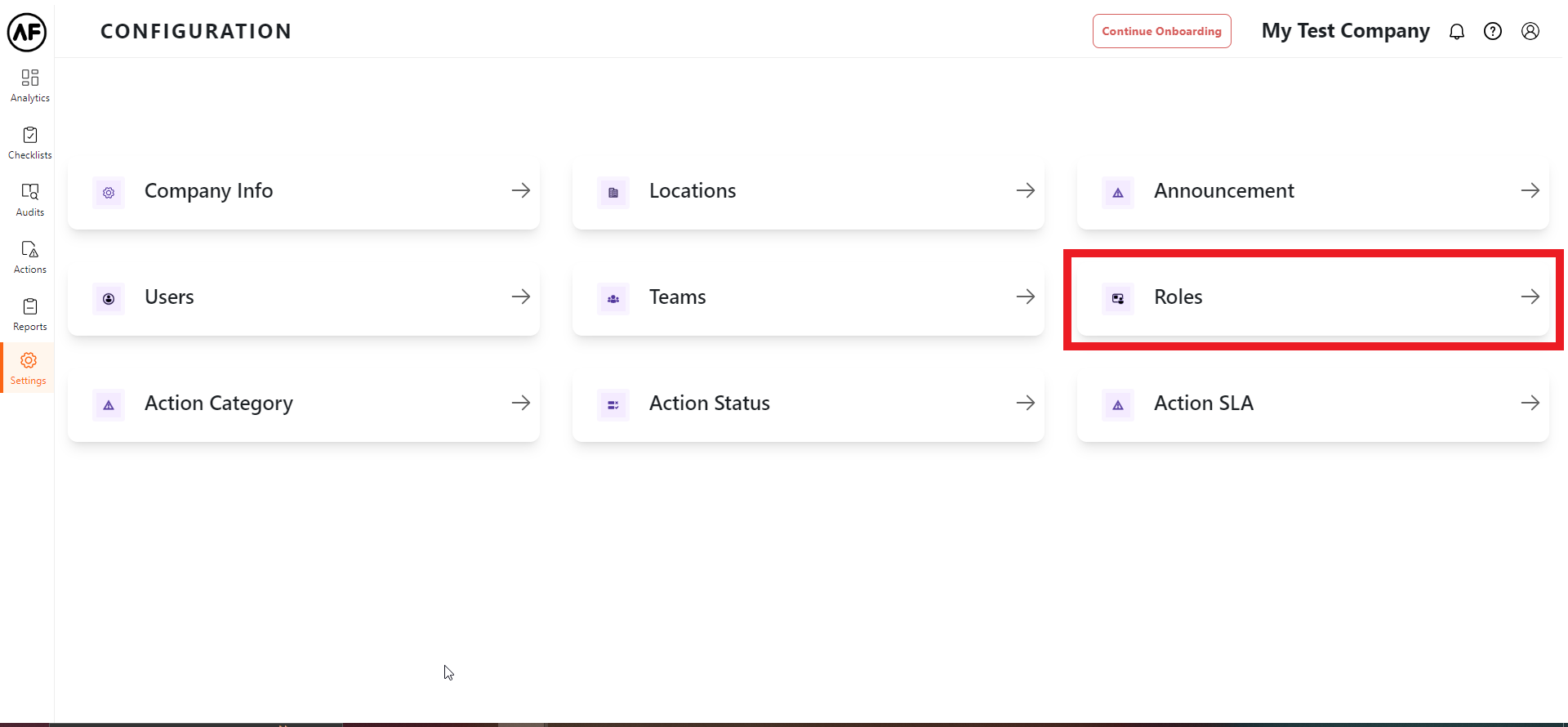
Task: Click the Company Info gear icon
Action: tap(109, 193)
